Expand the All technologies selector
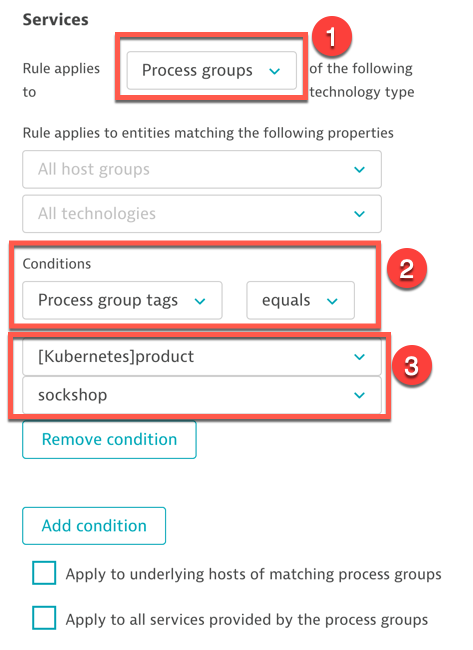473x650 pixels. pos(202,214)
